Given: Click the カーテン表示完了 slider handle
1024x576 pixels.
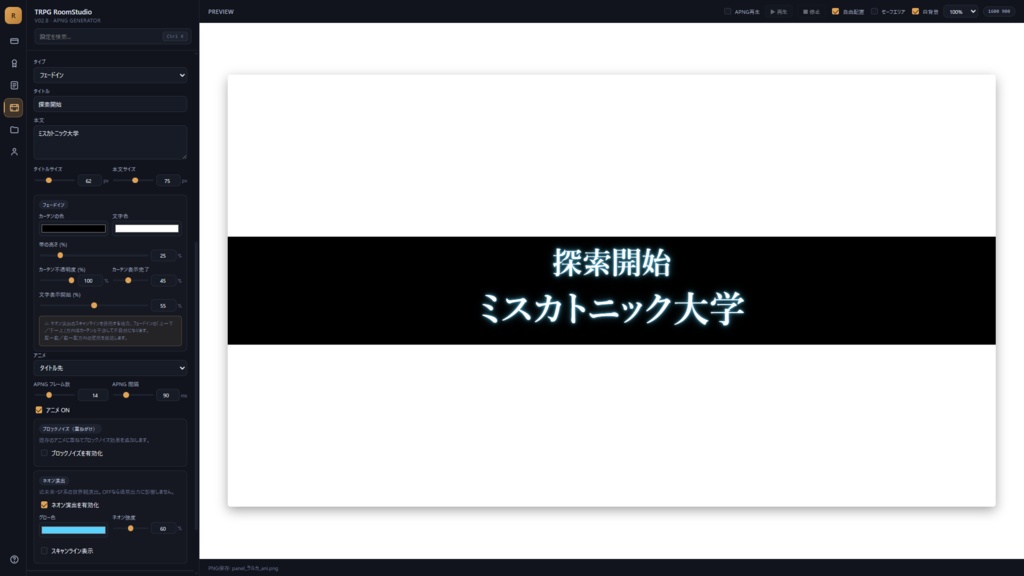Looking at the screenshot, I should (x=128, y=280).
